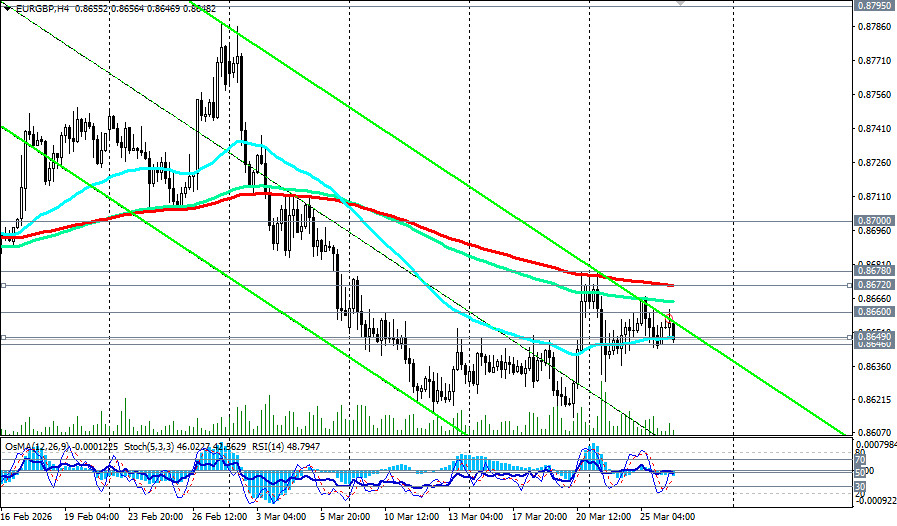
Task: Click the 17 Mar 20:00 time axis label
Action: pyautogui.click(x=539, y=517)
